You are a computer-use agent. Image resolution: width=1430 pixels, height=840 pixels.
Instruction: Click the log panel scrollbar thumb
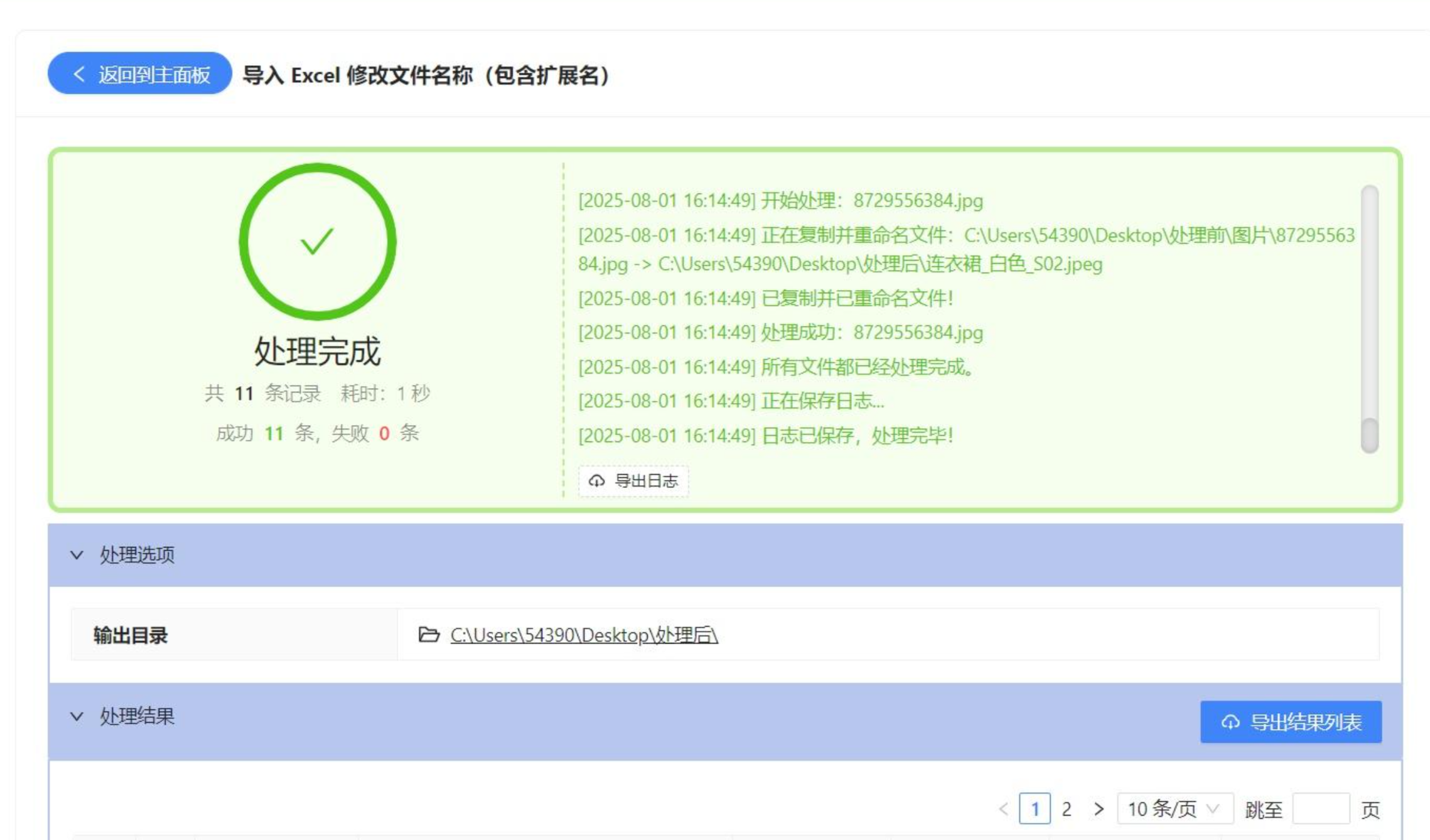[x=1370, y=434]
